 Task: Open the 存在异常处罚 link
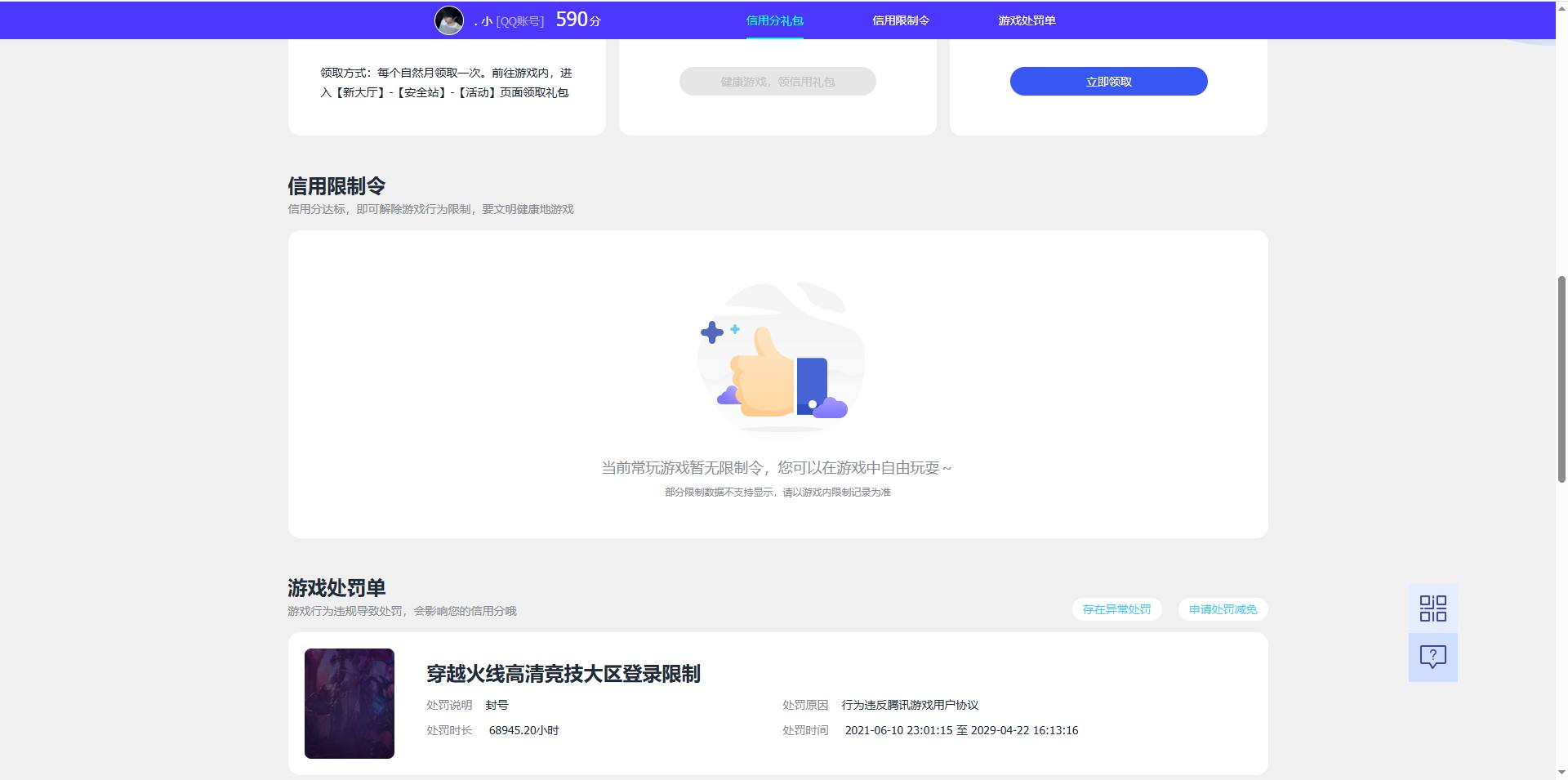1116,609
